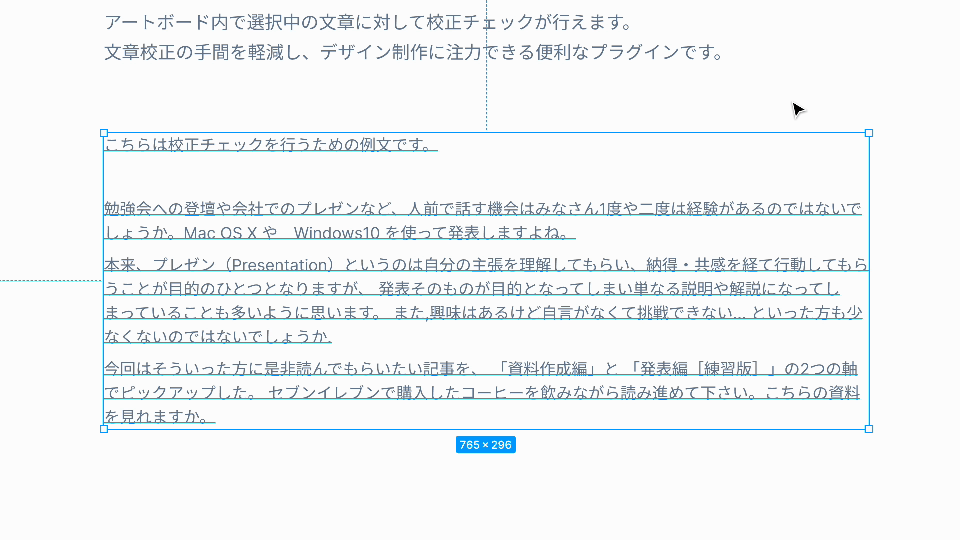The width and height of the screenshot is (960, 540).
Task: Click the last line を見れますか。
Action: pyautogui.click(x=159, y=416)
